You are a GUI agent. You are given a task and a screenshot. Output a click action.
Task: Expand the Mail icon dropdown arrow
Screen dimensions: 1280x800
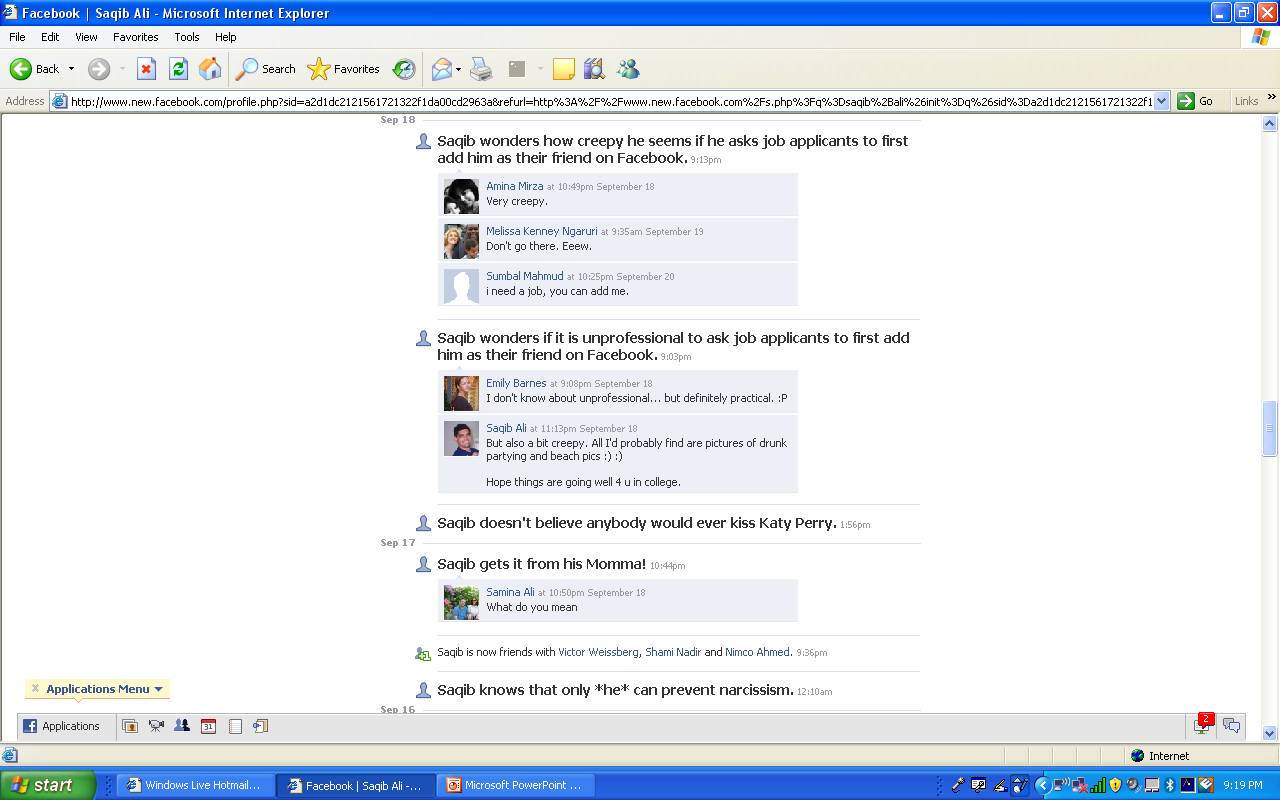tap(458, 69)
